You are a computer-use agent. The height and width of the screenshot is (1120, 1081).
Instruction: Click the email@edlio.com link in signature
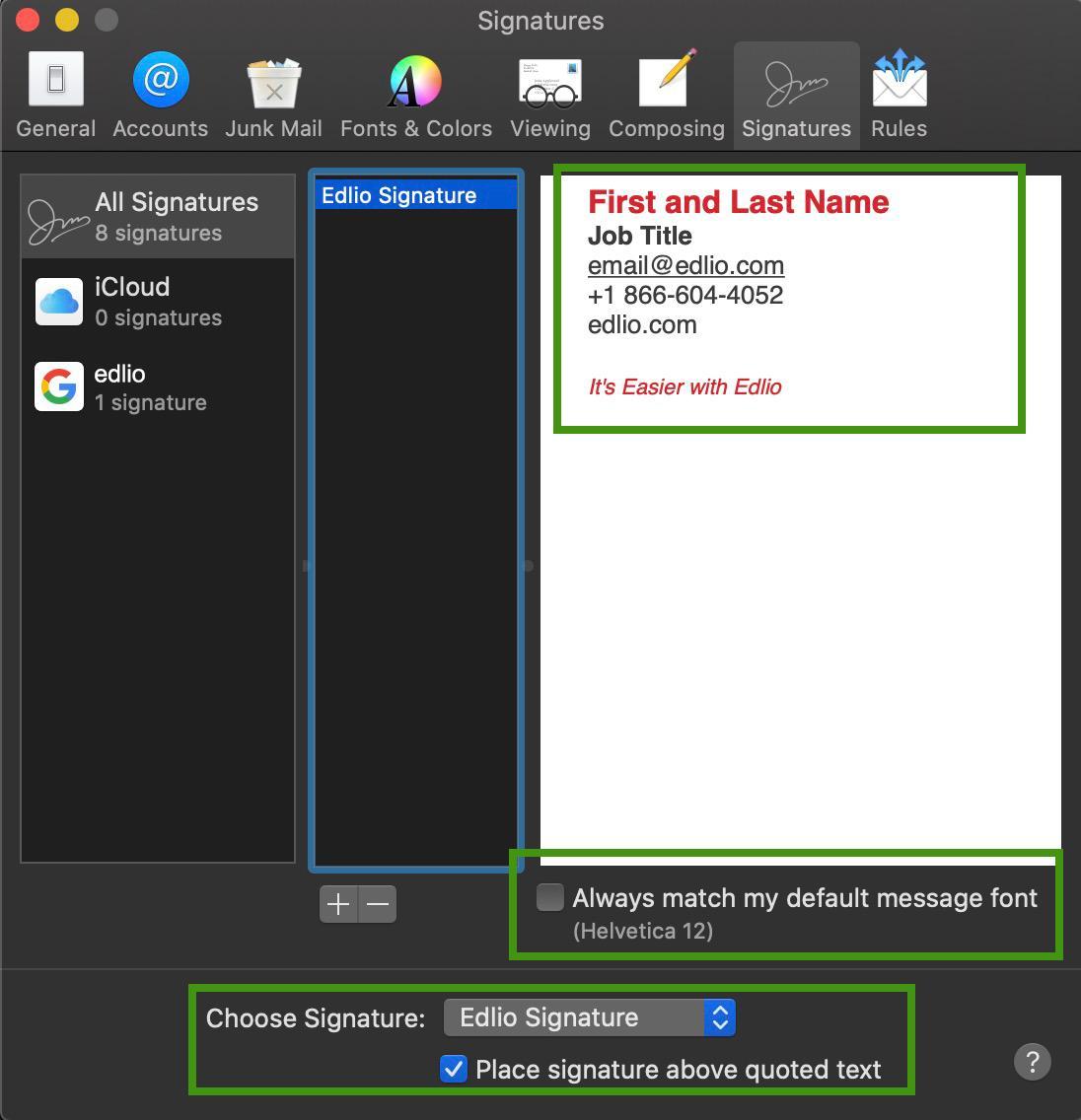(685, 266)
